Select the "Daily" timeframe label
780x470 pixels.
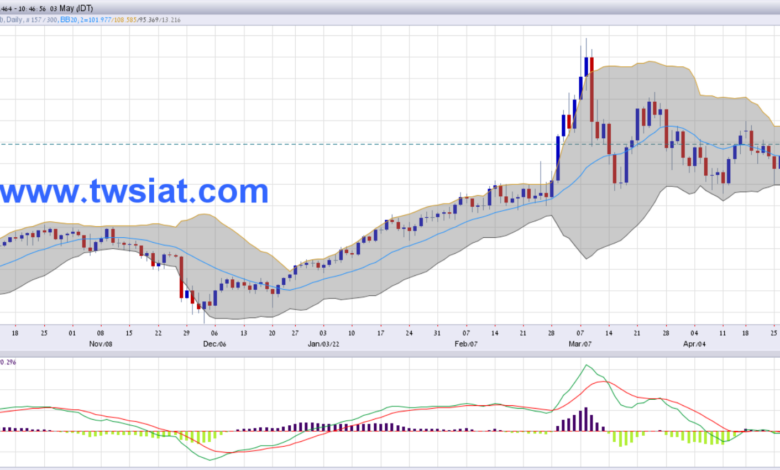(13, 20)
